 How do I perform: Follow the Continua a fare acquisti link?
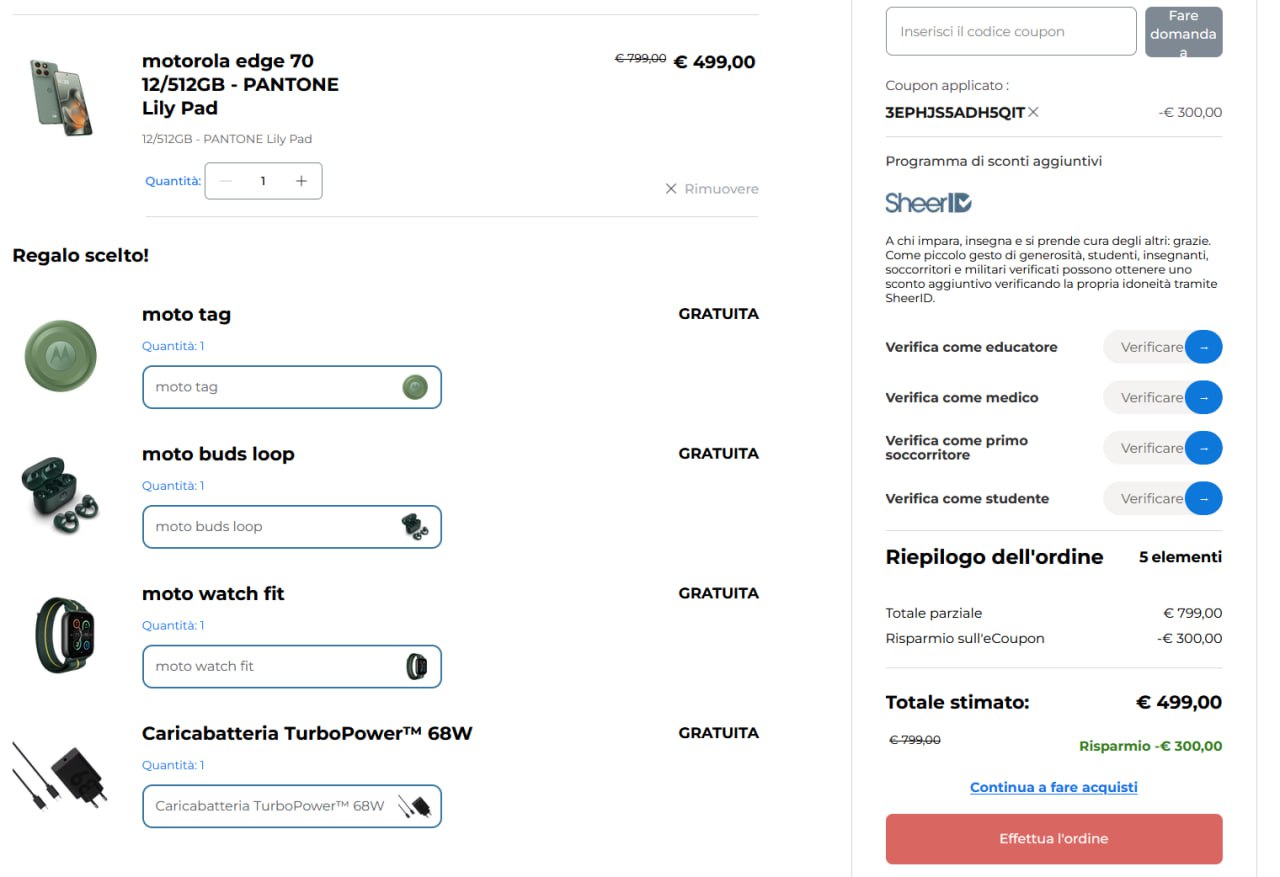1053,787
